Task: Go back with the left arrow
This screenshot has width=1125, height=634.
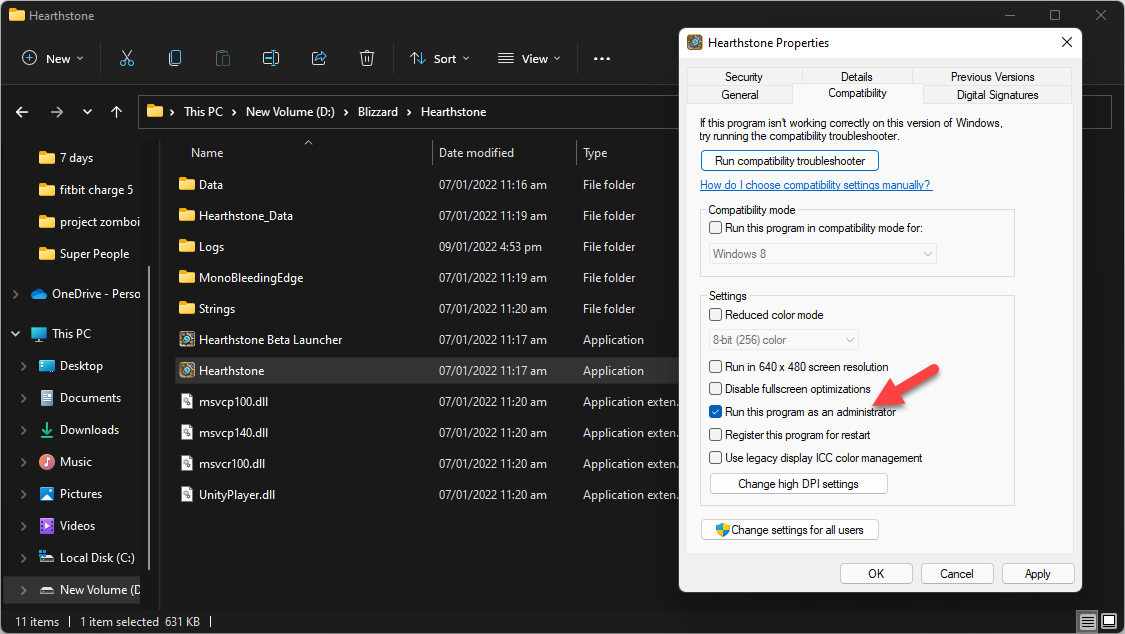Action: point(22,112)
